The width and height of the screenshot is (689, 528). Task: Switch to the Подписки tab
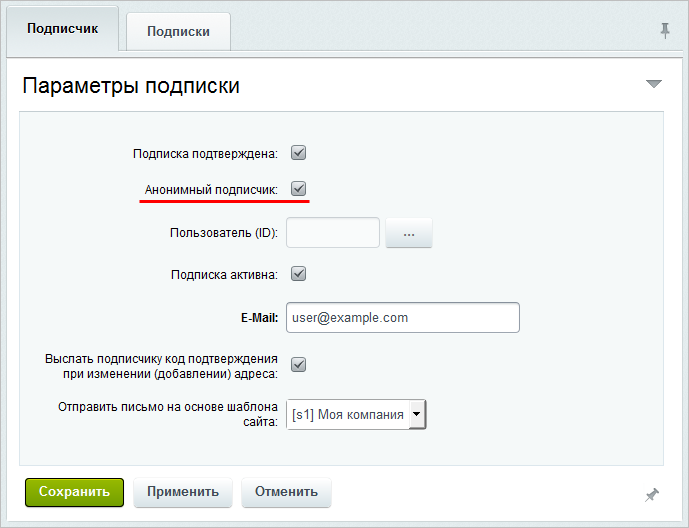(178, 31)
